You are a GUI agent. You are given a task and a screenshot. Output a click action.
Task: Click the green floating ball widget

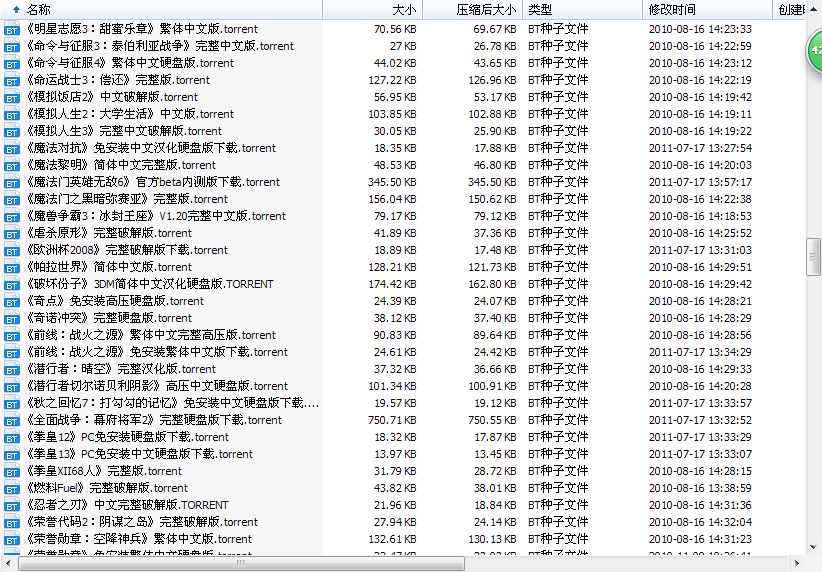[814, 51]
